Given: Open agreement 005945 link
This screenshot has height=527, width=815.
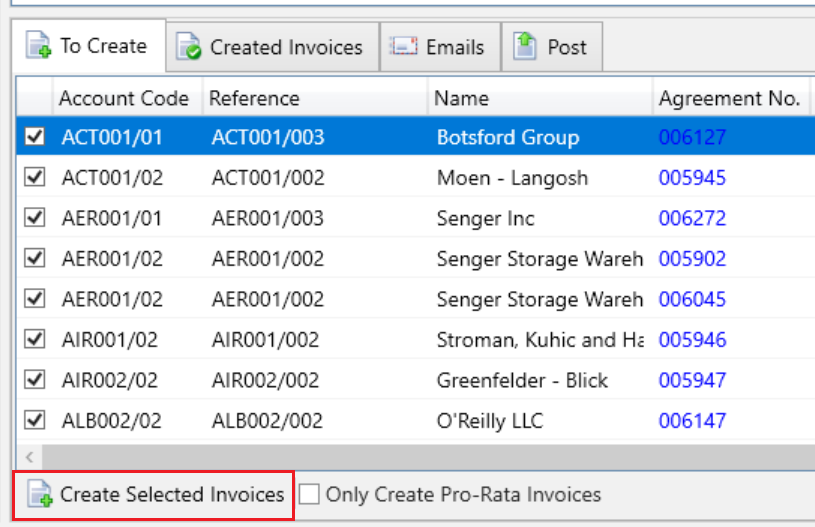Looking at the screenshot, I should pyautogui.click(x=692, y=178).
